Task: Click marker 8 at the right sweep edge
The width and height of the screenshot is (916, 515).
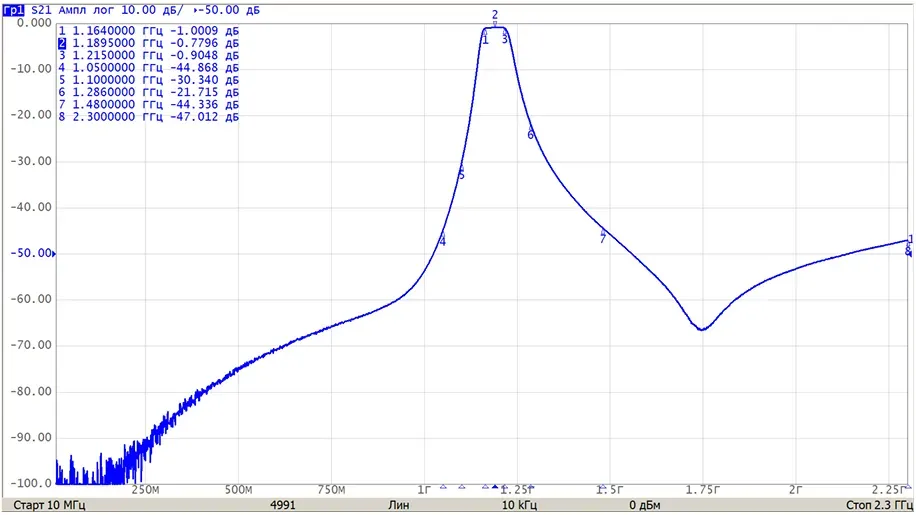Action: pos(908,250)
